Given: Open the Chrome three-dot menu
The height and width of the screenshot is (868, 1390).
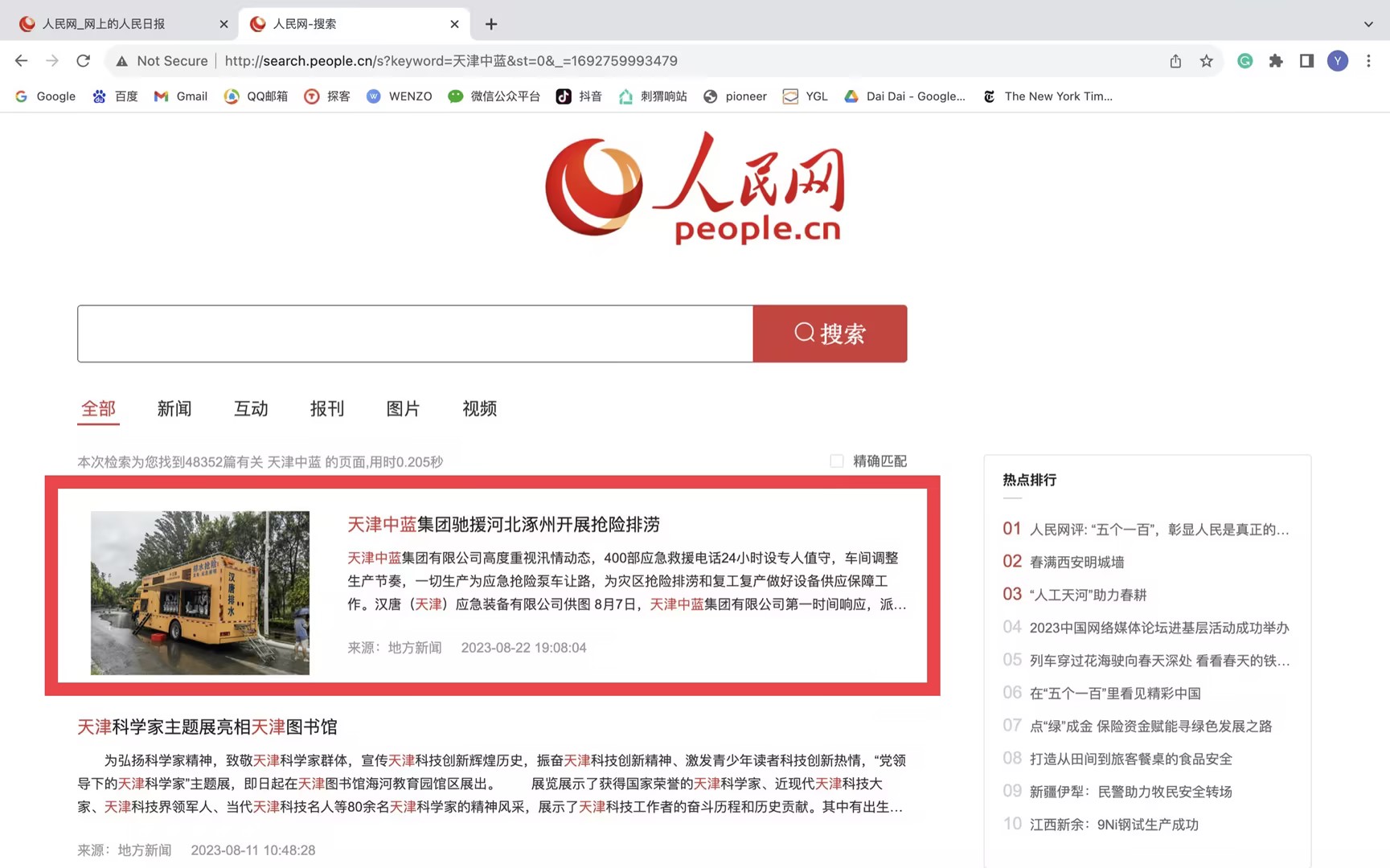Looking at the screenshot, I should tap(1368, 61).
